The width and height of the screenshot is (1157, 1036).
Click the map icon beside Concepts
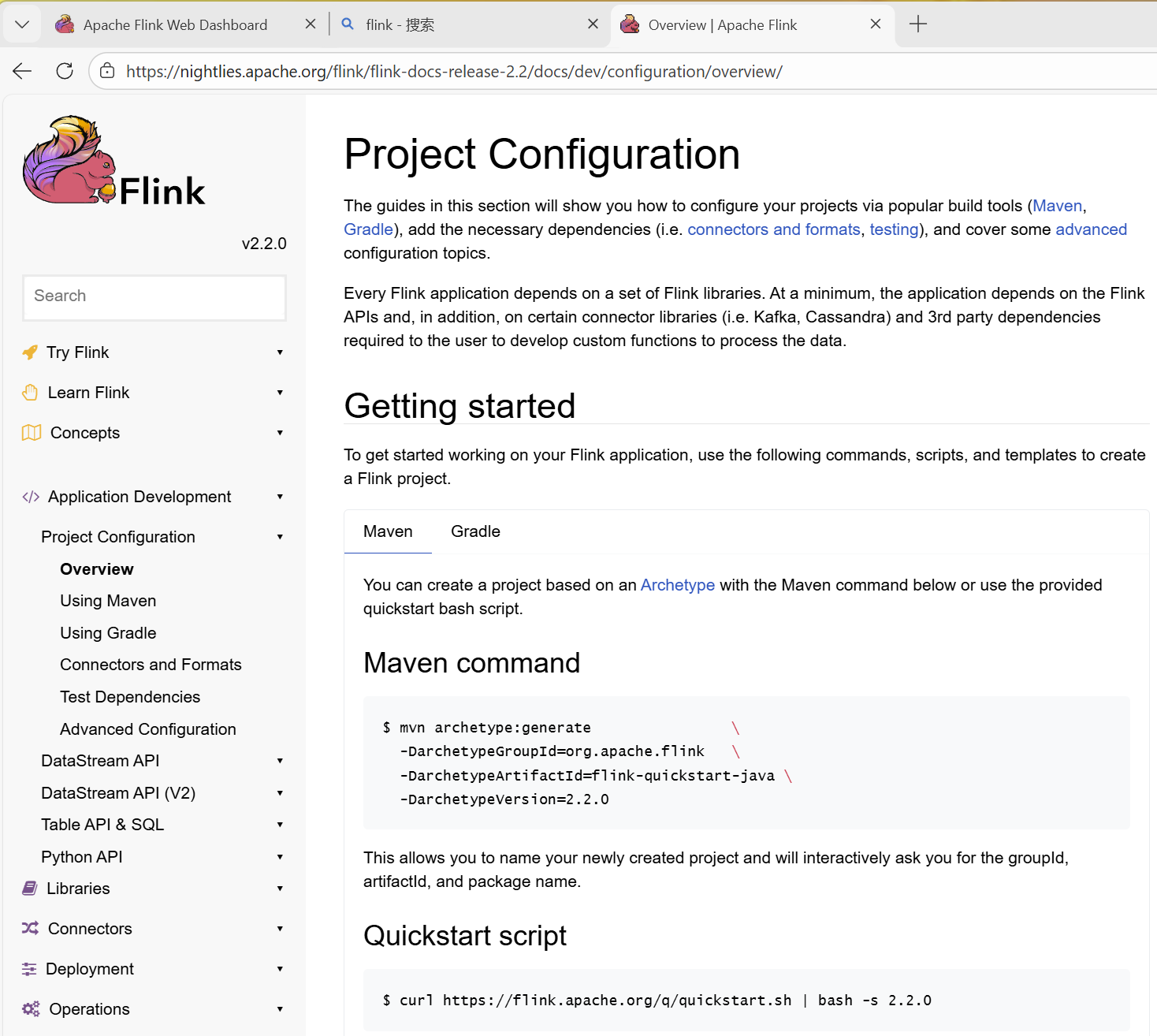pos(32,433)
